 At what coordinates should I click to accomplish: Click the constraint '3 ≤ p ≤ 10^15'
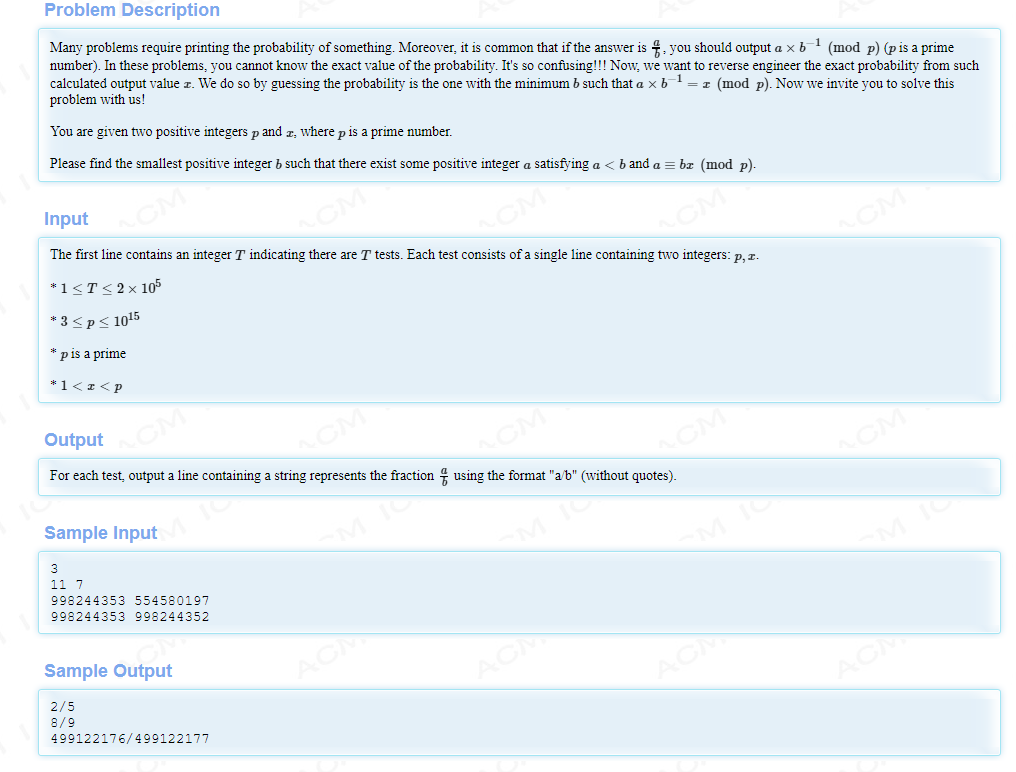point(95,320)
